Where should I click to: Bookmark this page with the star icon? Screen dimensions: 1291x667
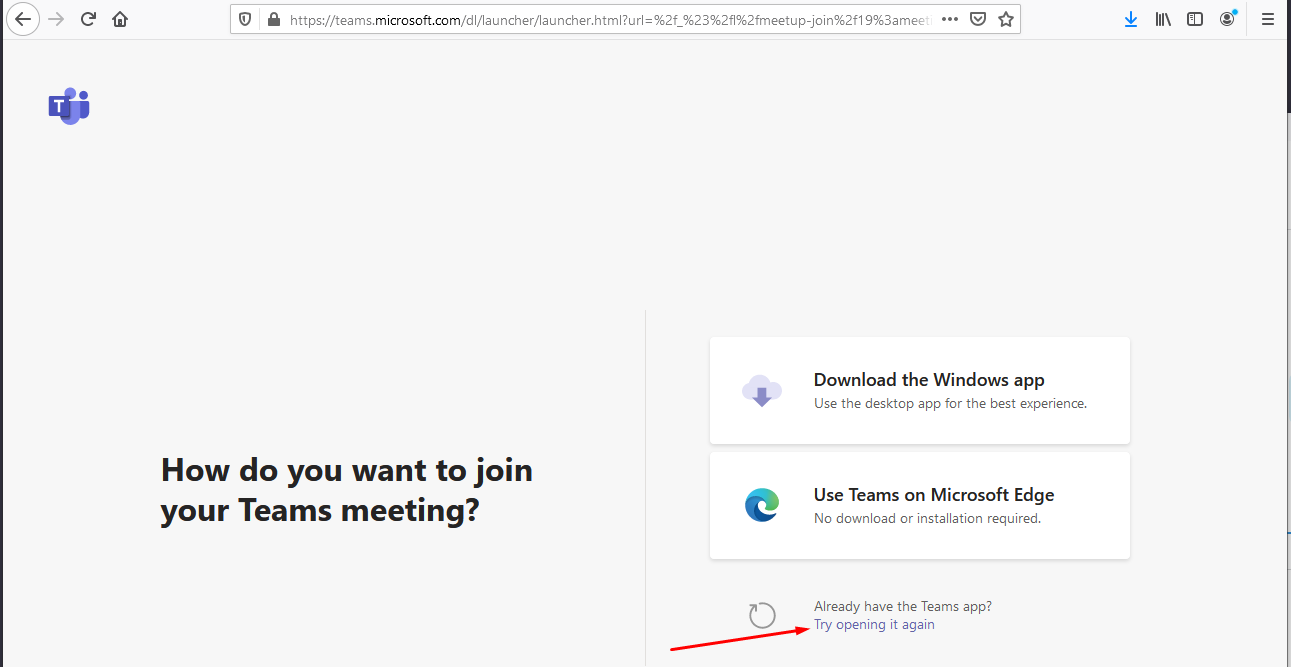coord(1005,18)
